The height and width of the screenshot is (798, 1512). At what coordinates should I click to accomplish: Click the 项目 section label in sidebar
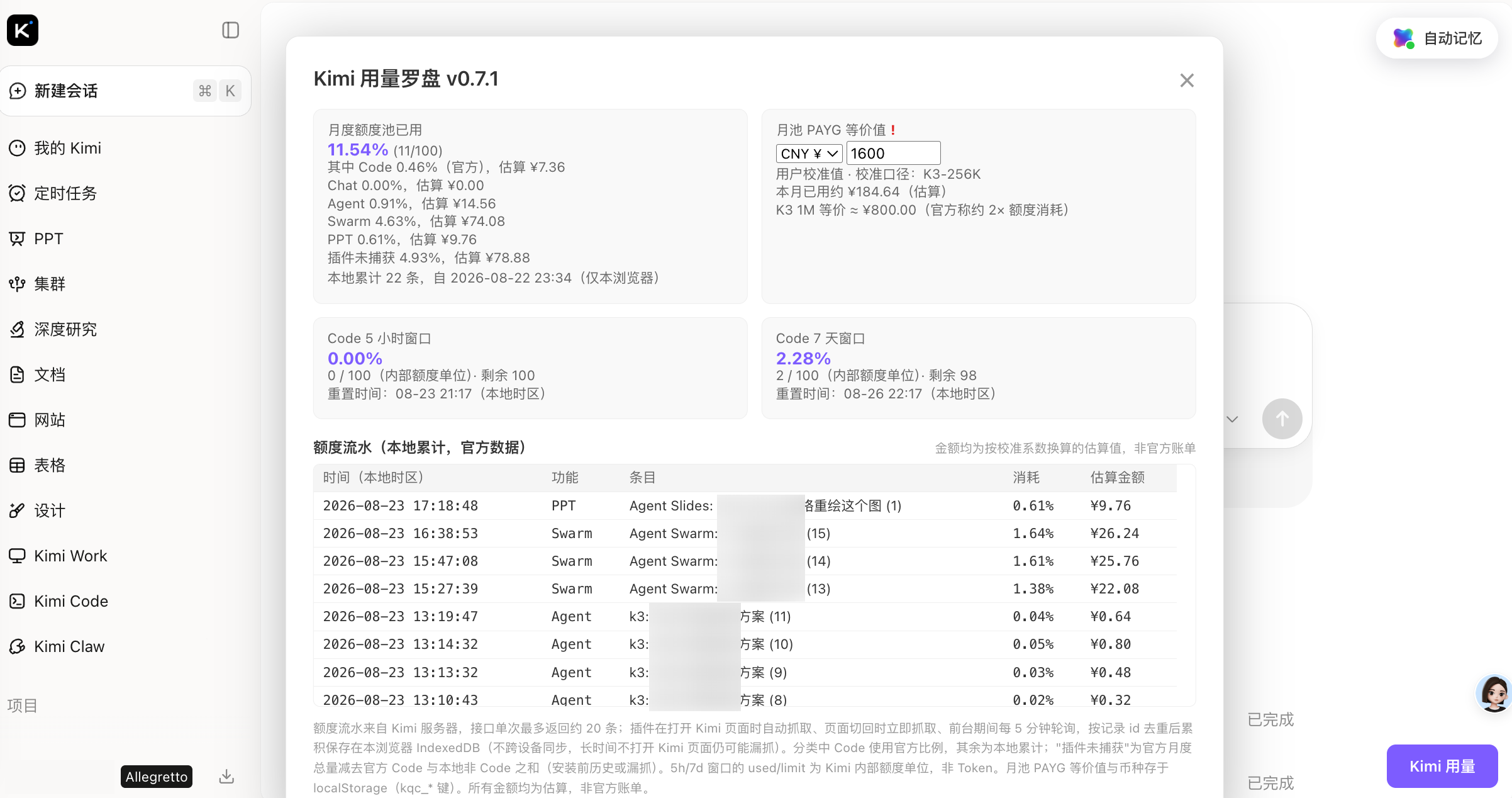pyautogui.click(x=23, y=705)
